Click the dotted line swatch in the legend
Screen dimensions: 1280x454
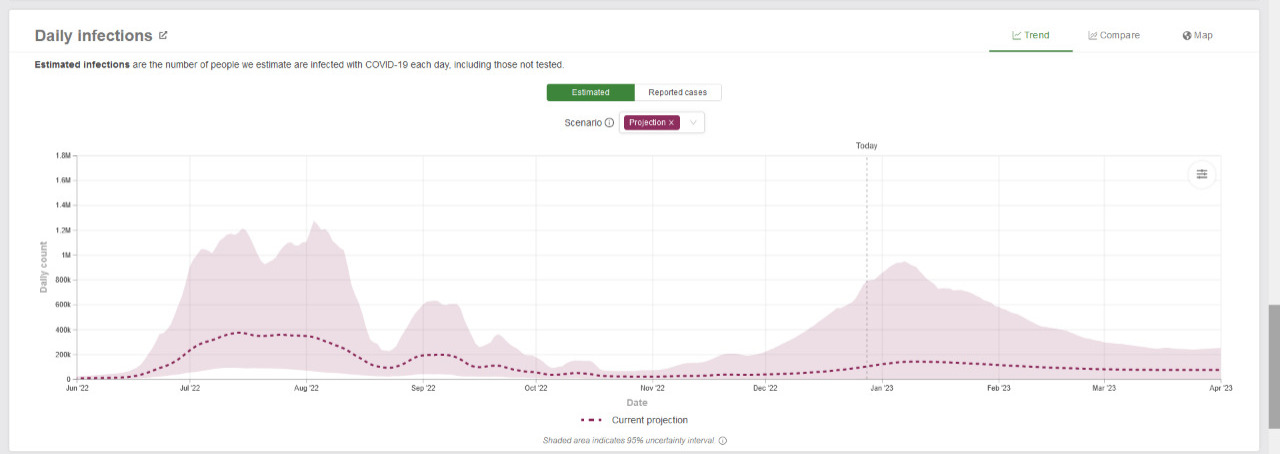click(591, 420)
